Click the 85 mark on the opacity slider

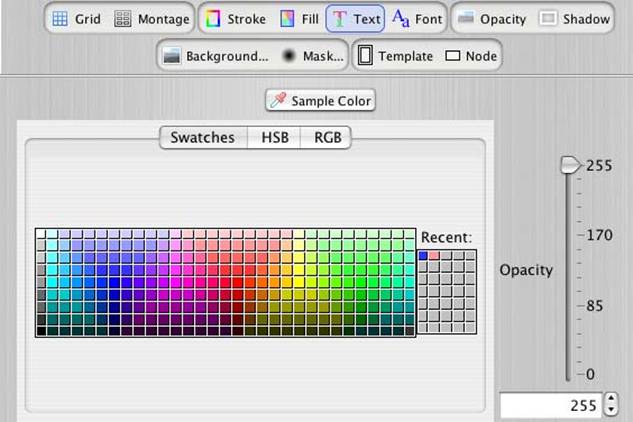(594, 306)
